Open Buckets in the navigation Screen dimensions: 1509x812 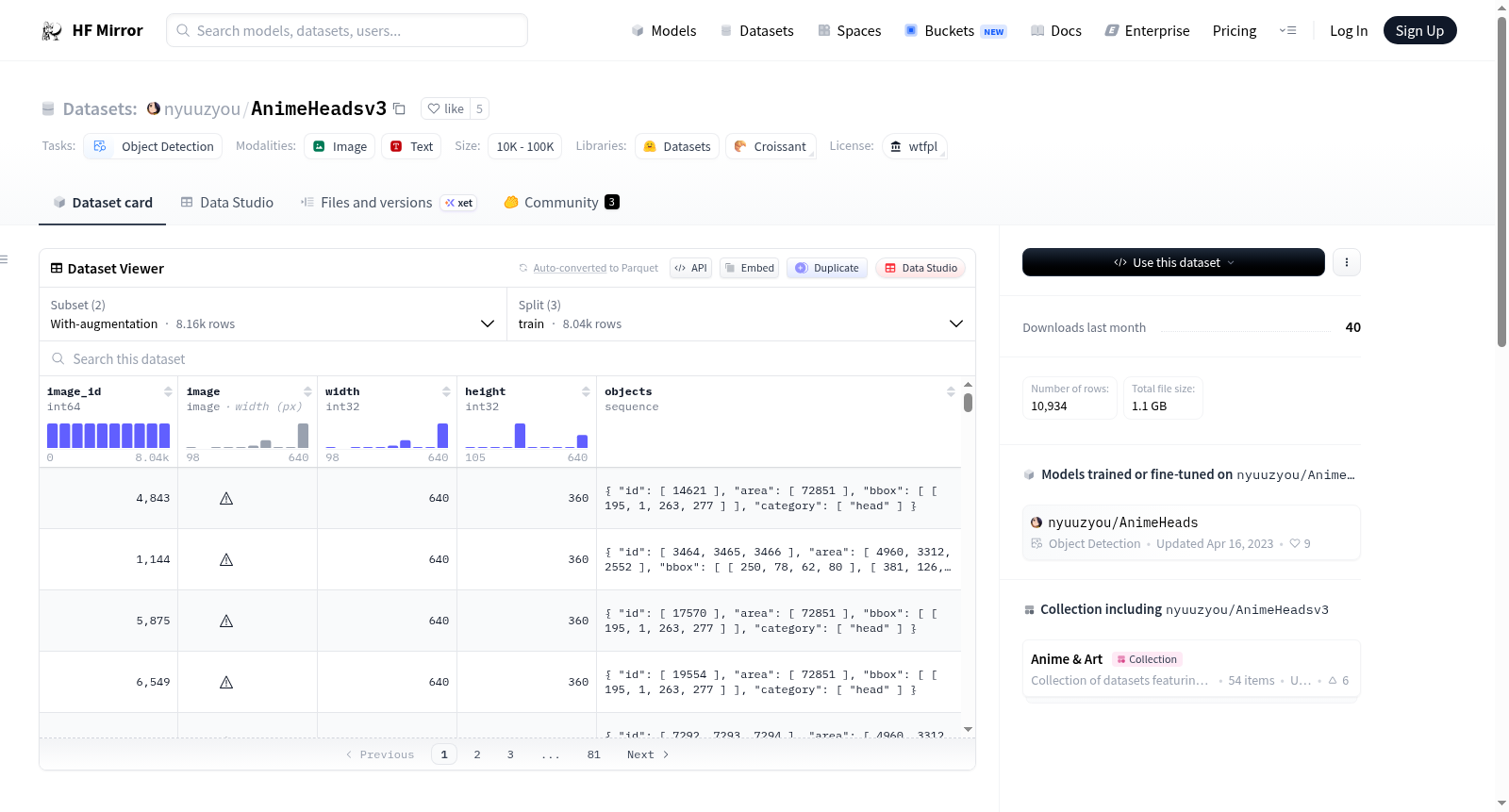pyautogui.click(x=955, y=31)
